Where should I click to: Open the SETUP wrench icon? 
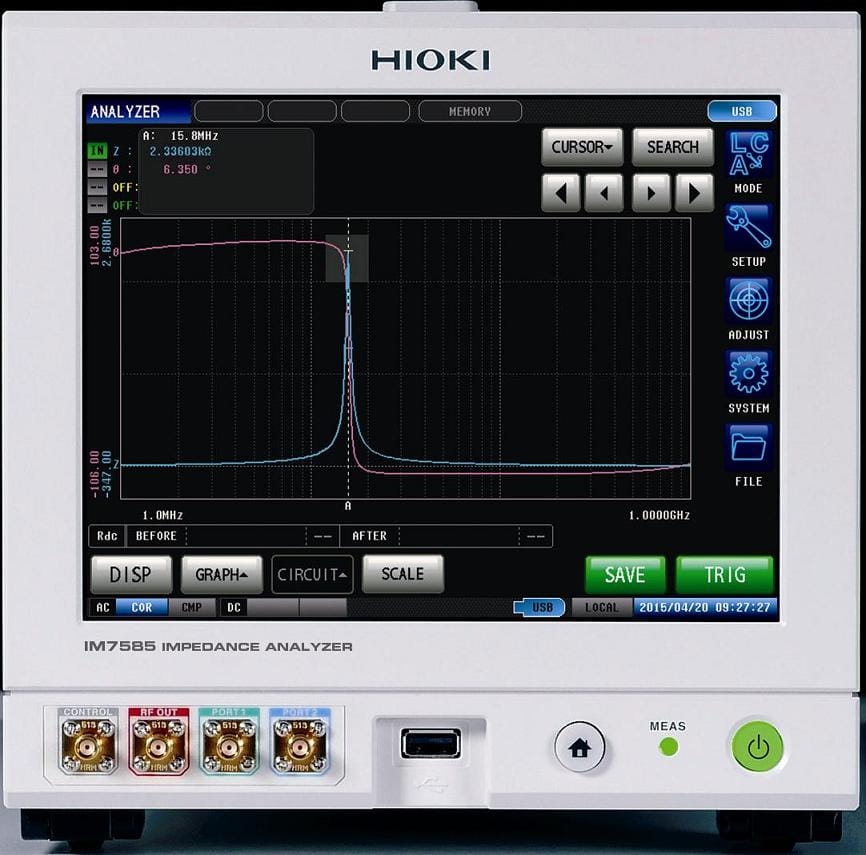click(x=748, y=228)
